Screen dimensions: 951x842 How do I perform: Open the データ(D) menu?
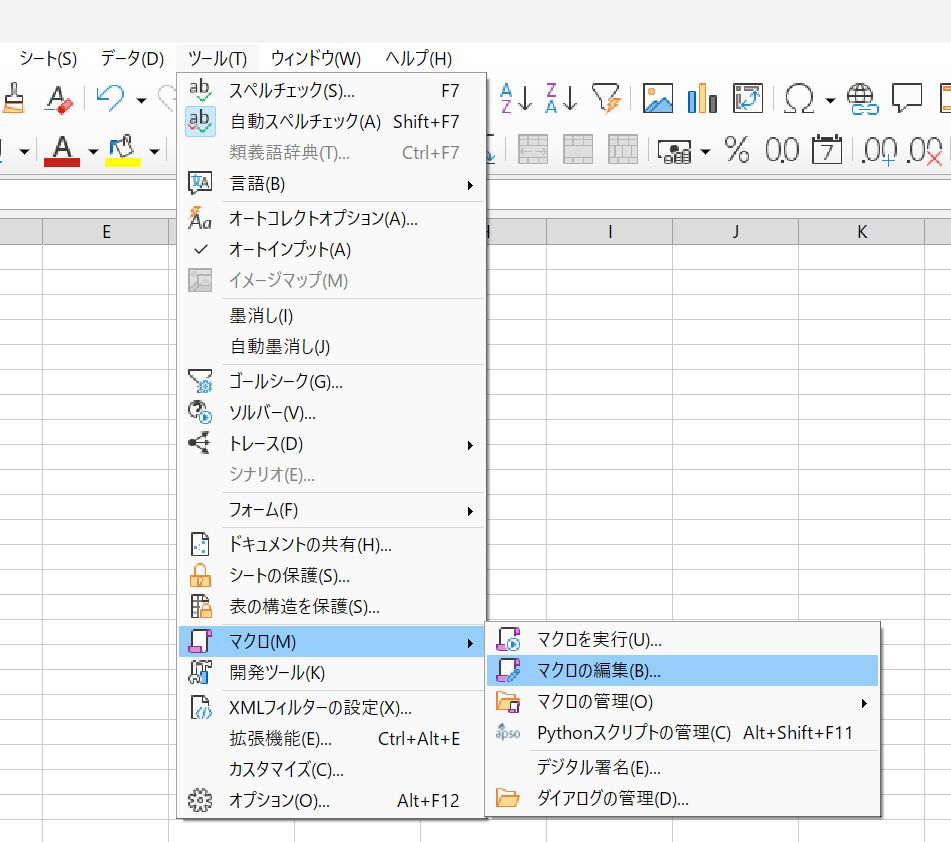[132, 58]
